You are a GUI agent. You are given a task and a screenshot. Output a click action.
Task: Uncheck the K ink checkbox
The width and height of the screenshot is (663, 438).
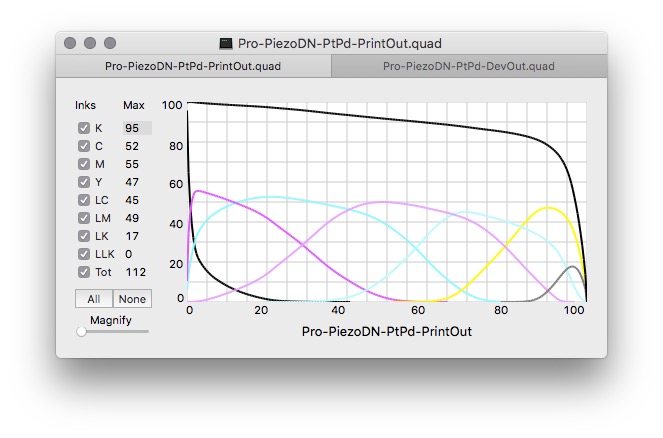tap(84, 128)
